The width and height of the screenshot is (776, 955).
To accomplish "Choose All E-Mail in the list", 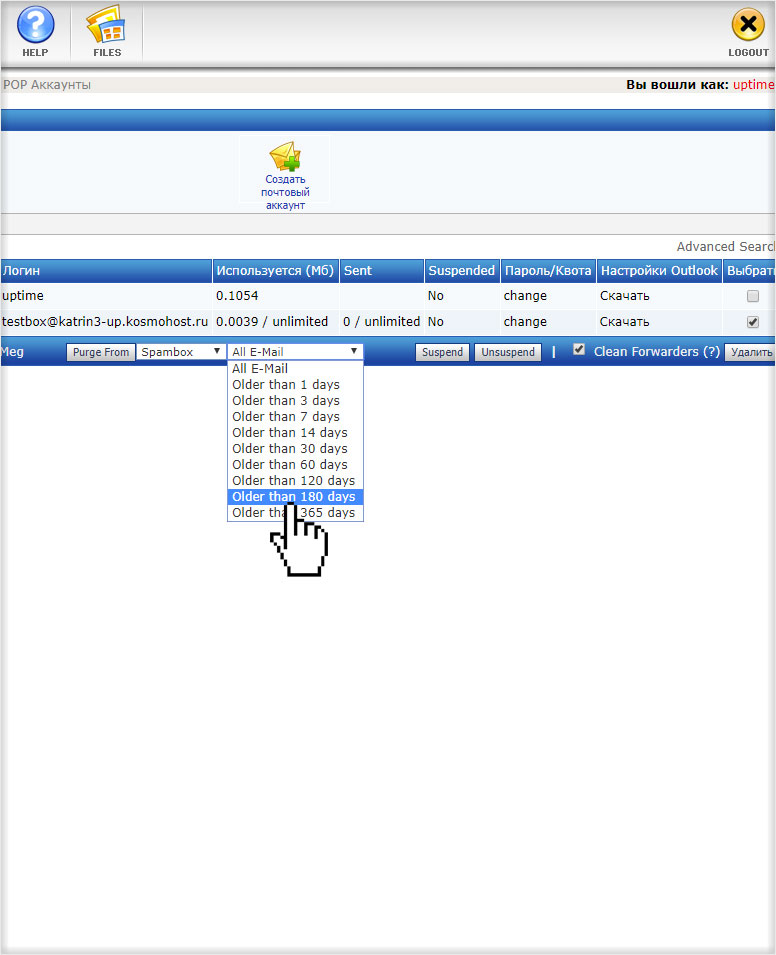I will tap(295, 368).
